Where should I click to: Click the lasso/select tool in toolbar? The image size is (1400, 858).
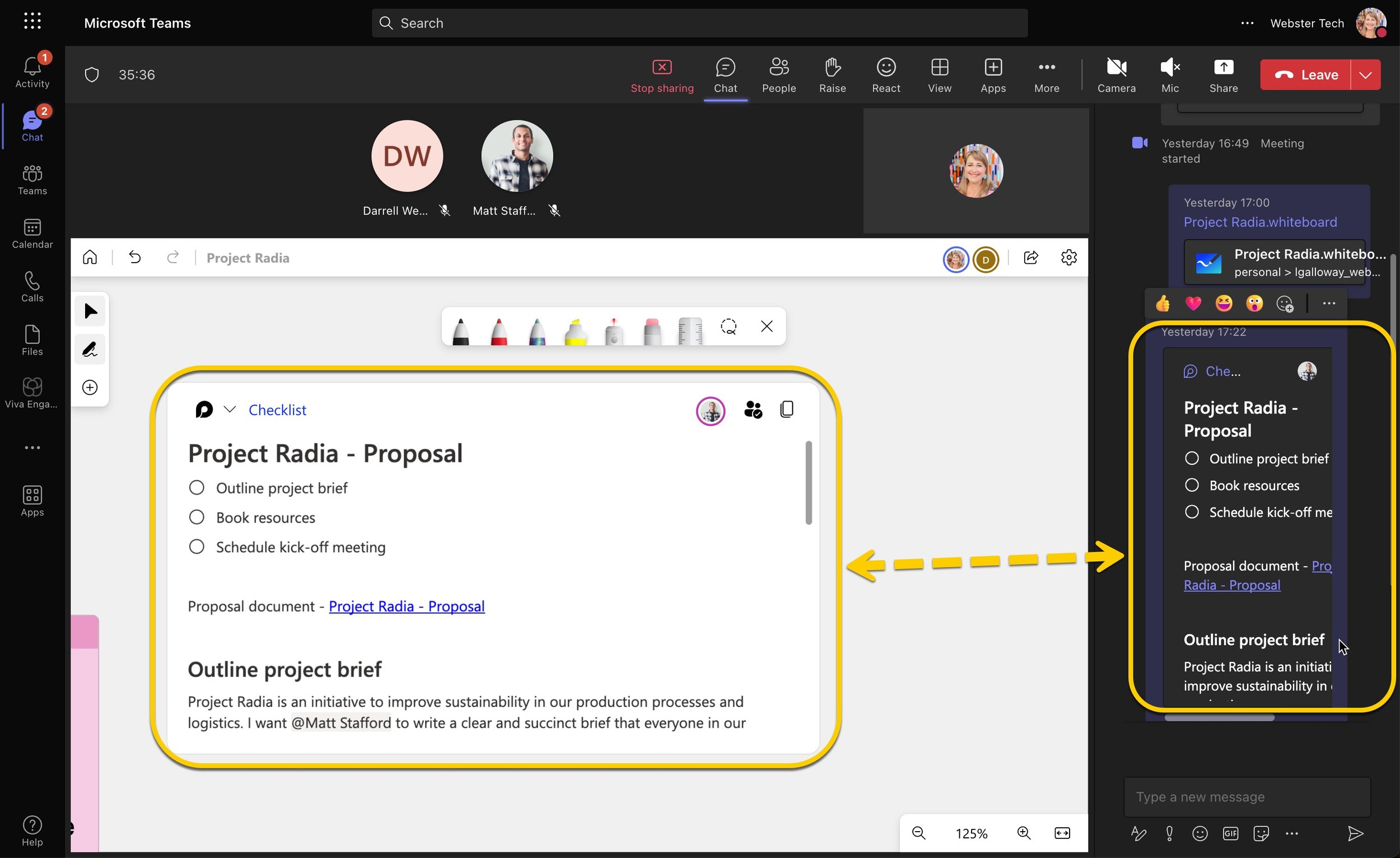pos(729,326)
